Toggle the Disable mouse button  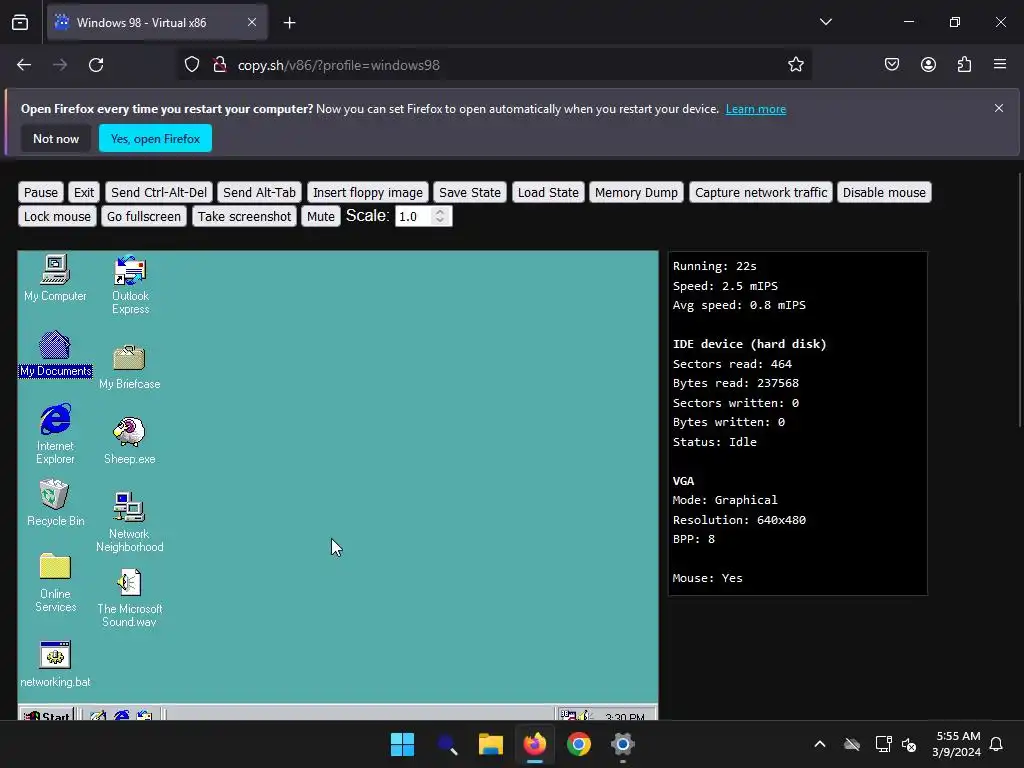(x=884, y=193)
